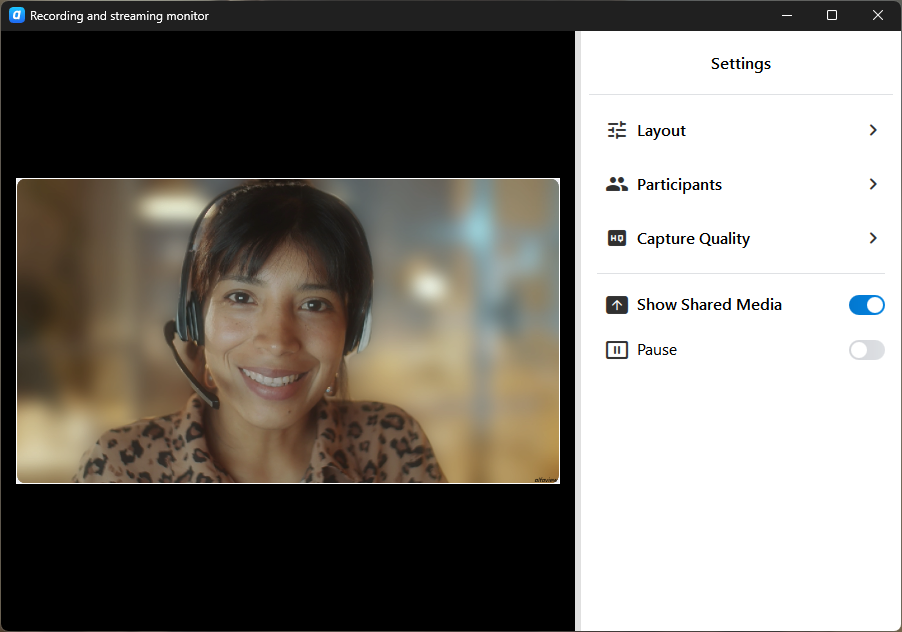This screenshot has height=632, width=902.
Task: Maximize the Recording and streaming monitor window
Action: click(x=832, y=16)
